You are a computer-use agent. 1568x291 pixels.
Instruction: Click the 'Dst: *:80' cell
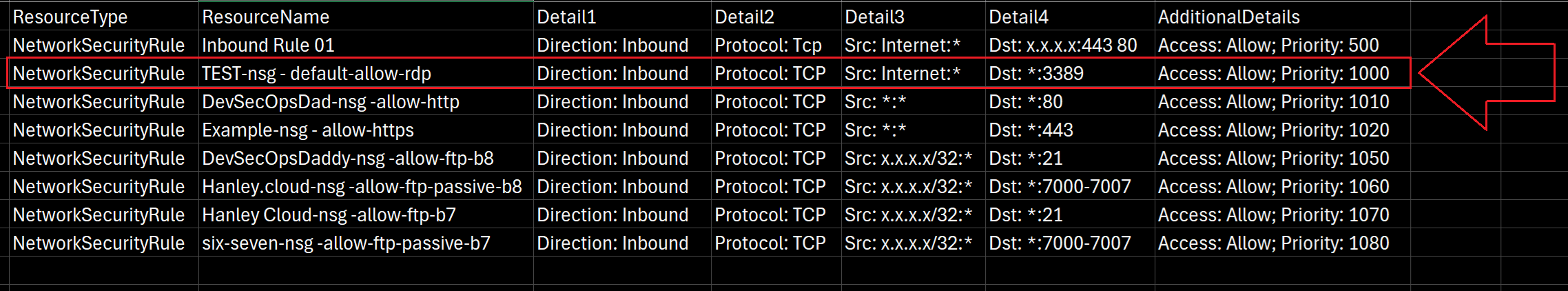click(x=1025, y=101)
